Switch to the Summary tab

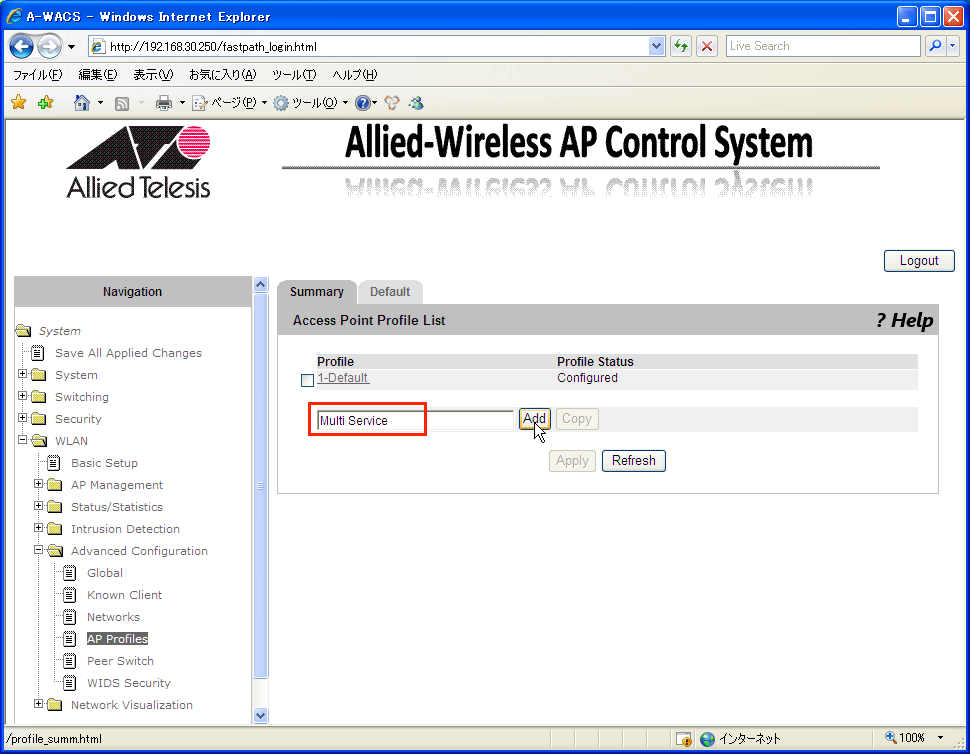coord(317,292)
